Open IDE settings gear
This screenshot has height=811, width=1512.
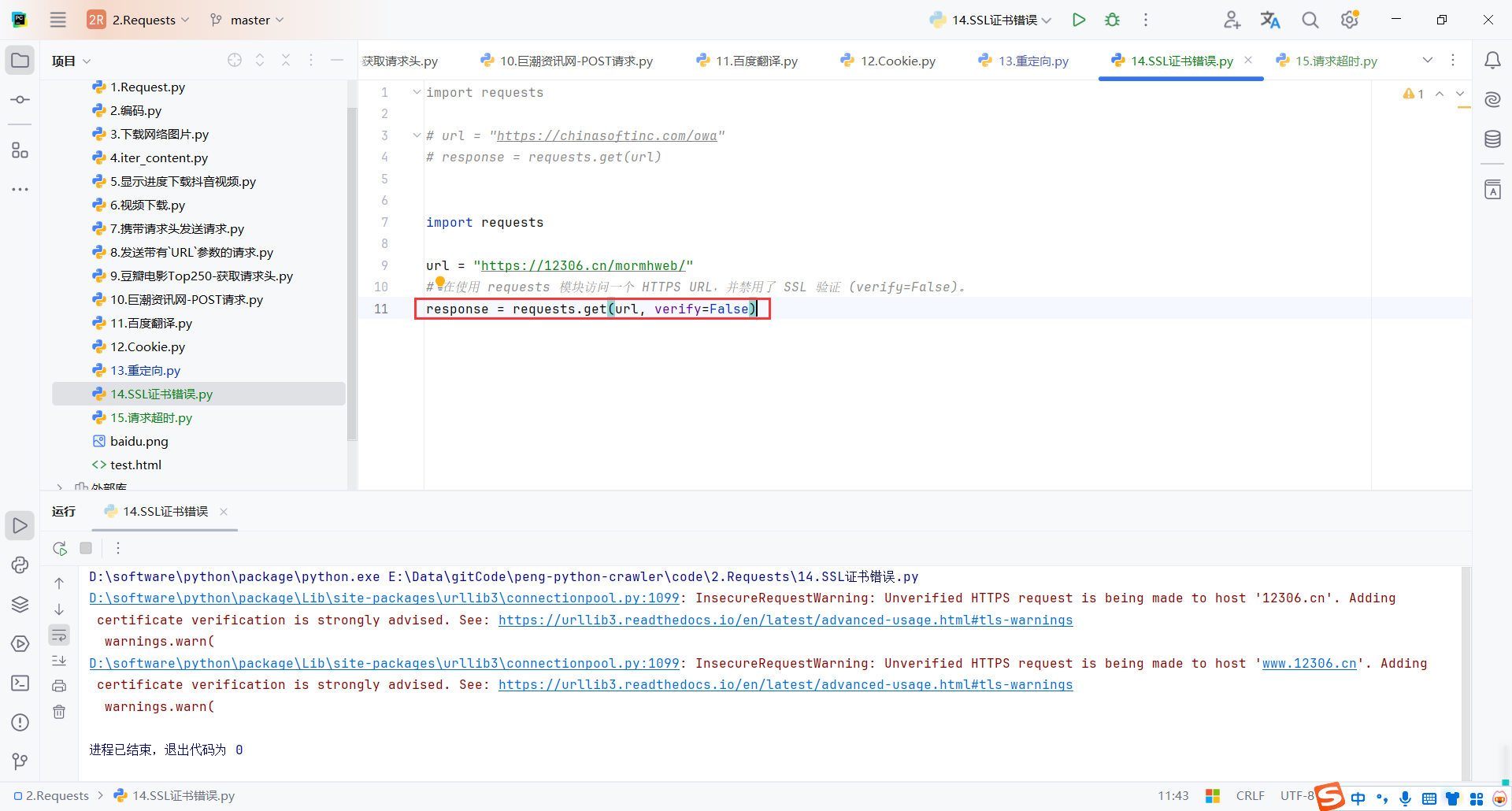(x=1350, y=20)
